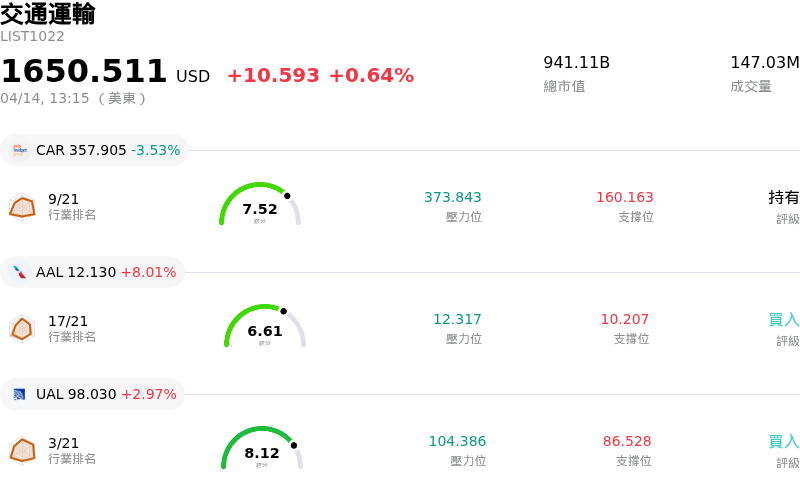Open the CAR 357.905 stock chip
The height and width of the screenshot is (488, 800).
coord(96,150)
